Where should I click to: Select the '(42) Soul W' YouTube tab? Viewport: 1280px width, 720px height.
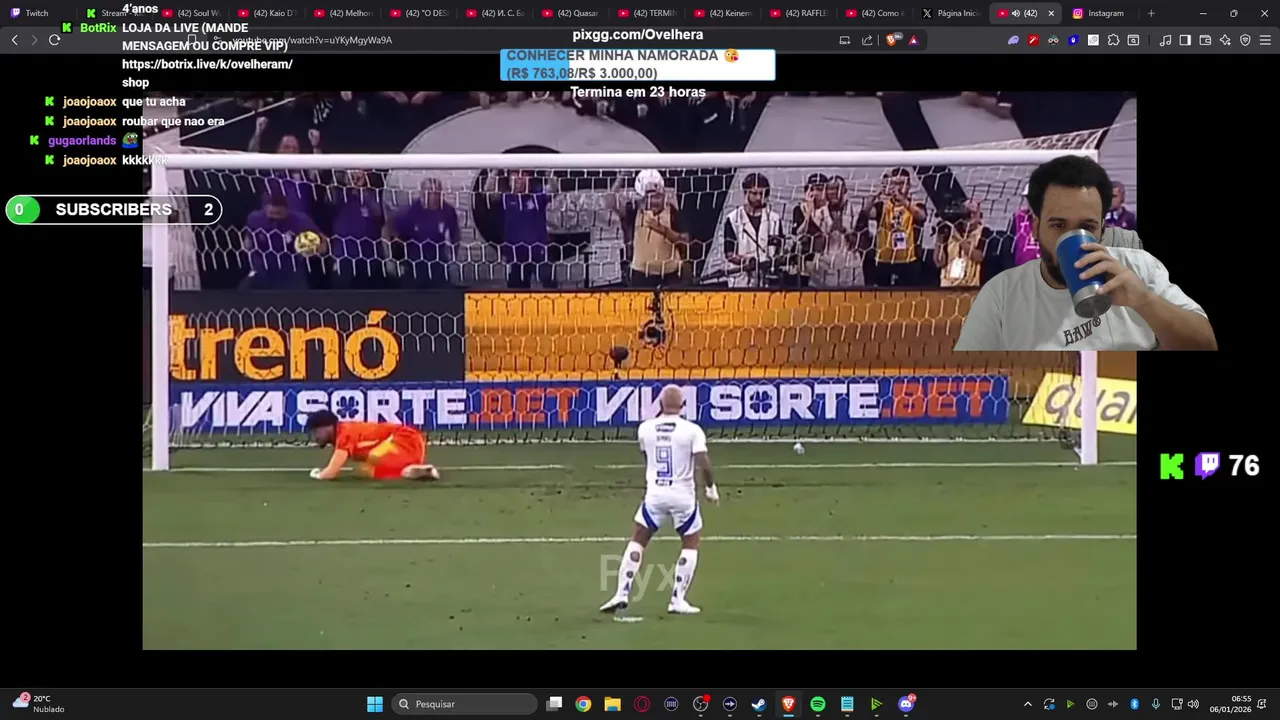pyautogui.click(x=190, y=13)
